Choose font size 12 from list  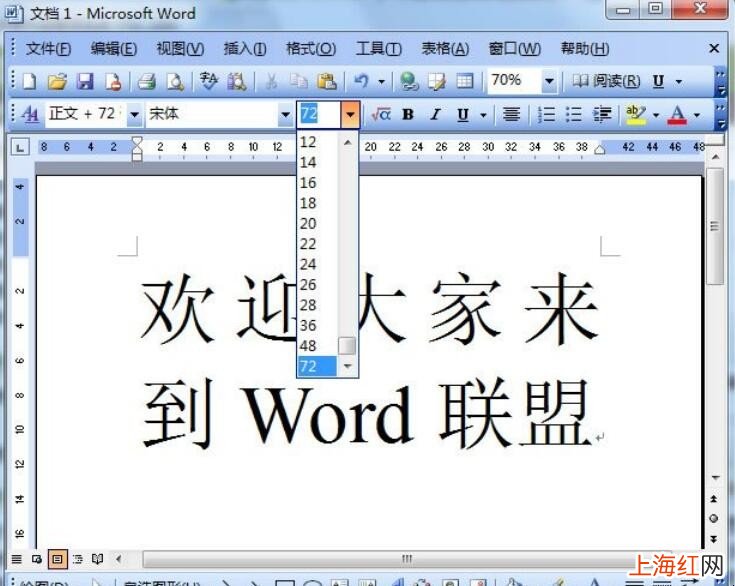pos(317,142)
